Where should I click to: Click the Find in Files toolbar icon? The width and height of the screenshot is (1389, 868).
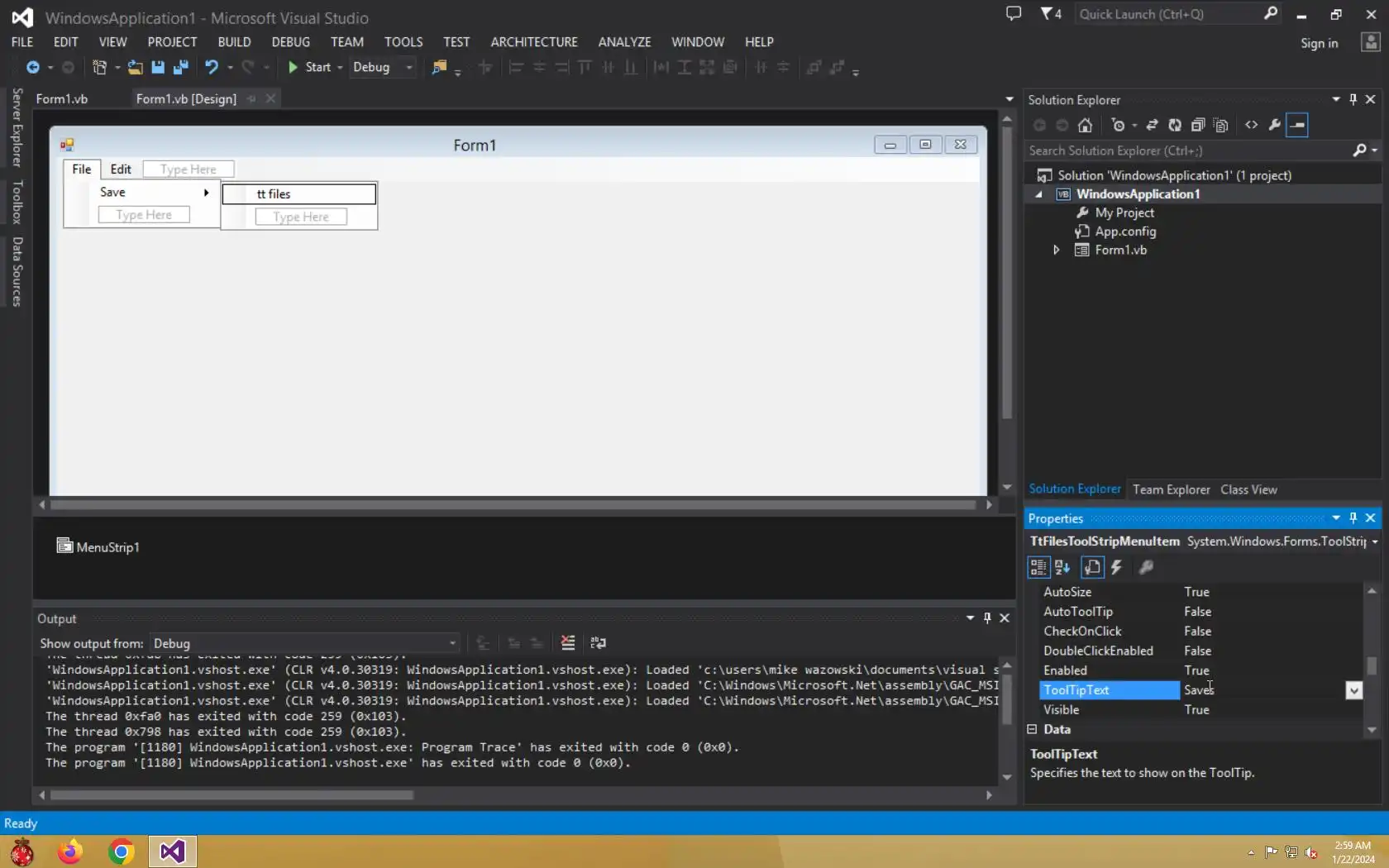[439, 67]
